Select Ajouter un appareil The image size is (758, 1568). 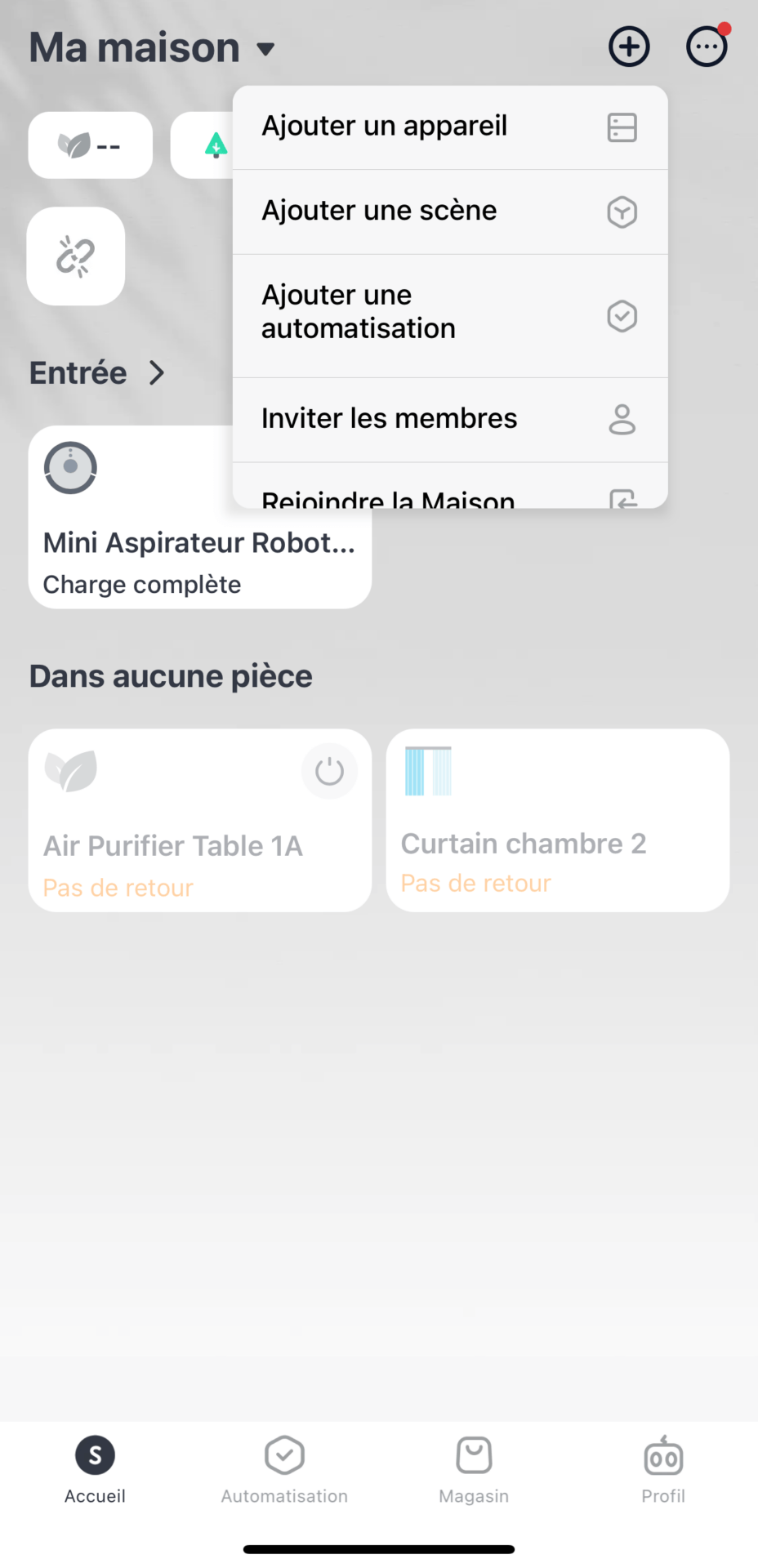[449, 127]
